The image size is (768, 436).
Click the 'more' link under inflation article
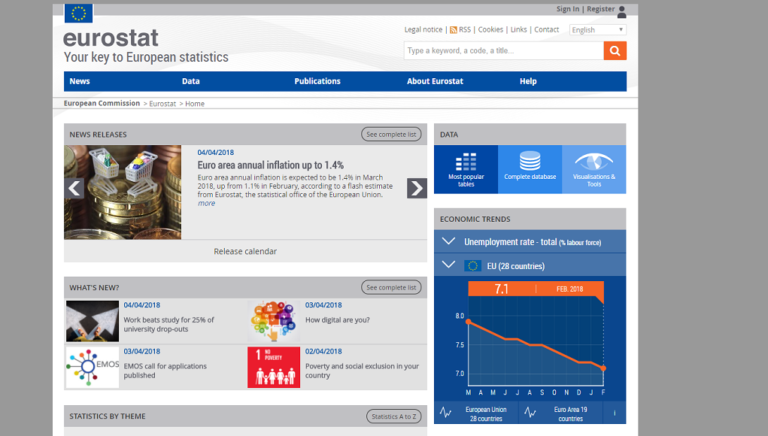click(206, 203)
